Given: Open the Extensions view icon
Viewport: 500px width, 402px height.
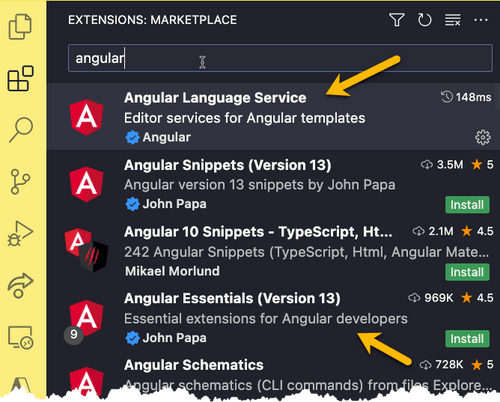Looking at the screenshot, I should coord(20,78).
